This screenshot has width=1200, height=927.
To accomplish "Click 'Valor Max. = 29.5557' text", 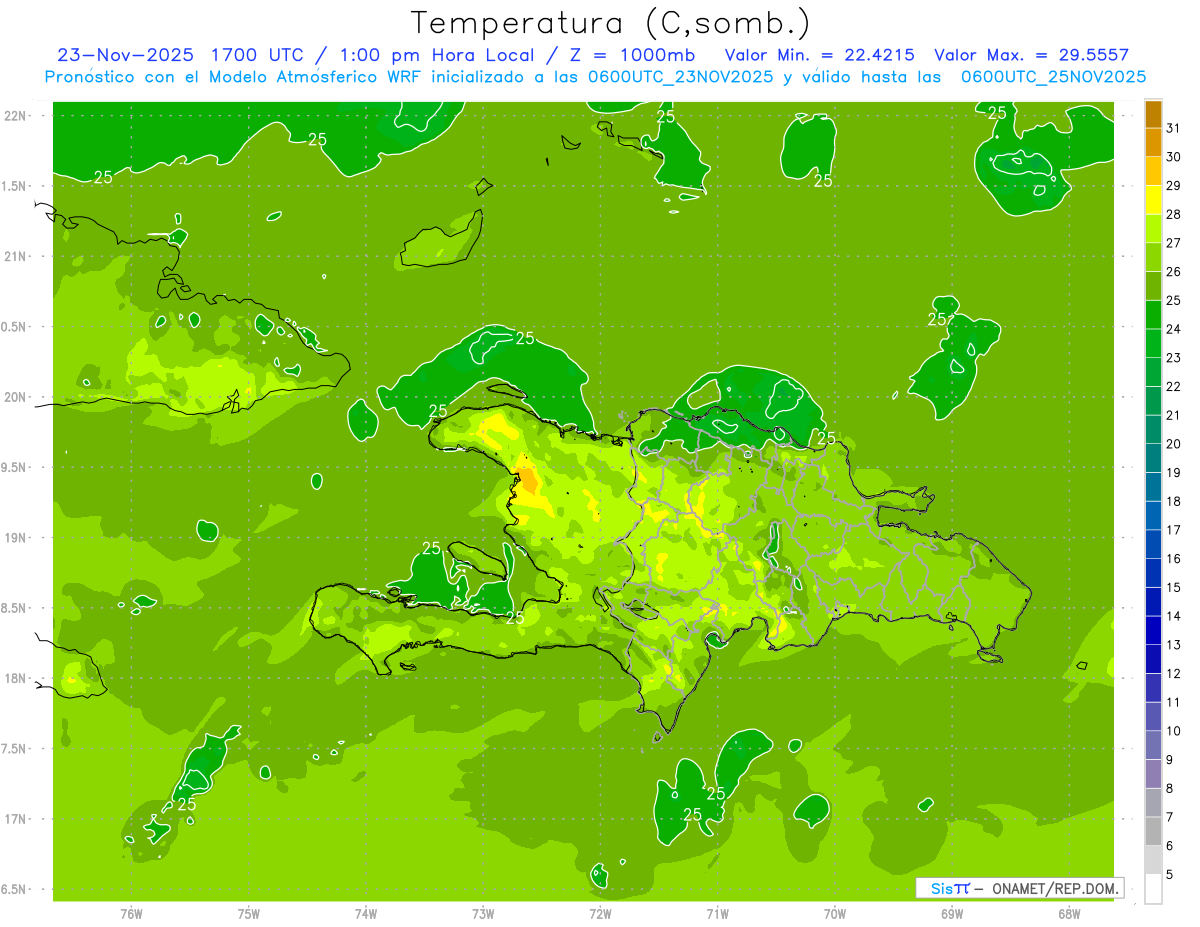I will (x=1031, y=55).
